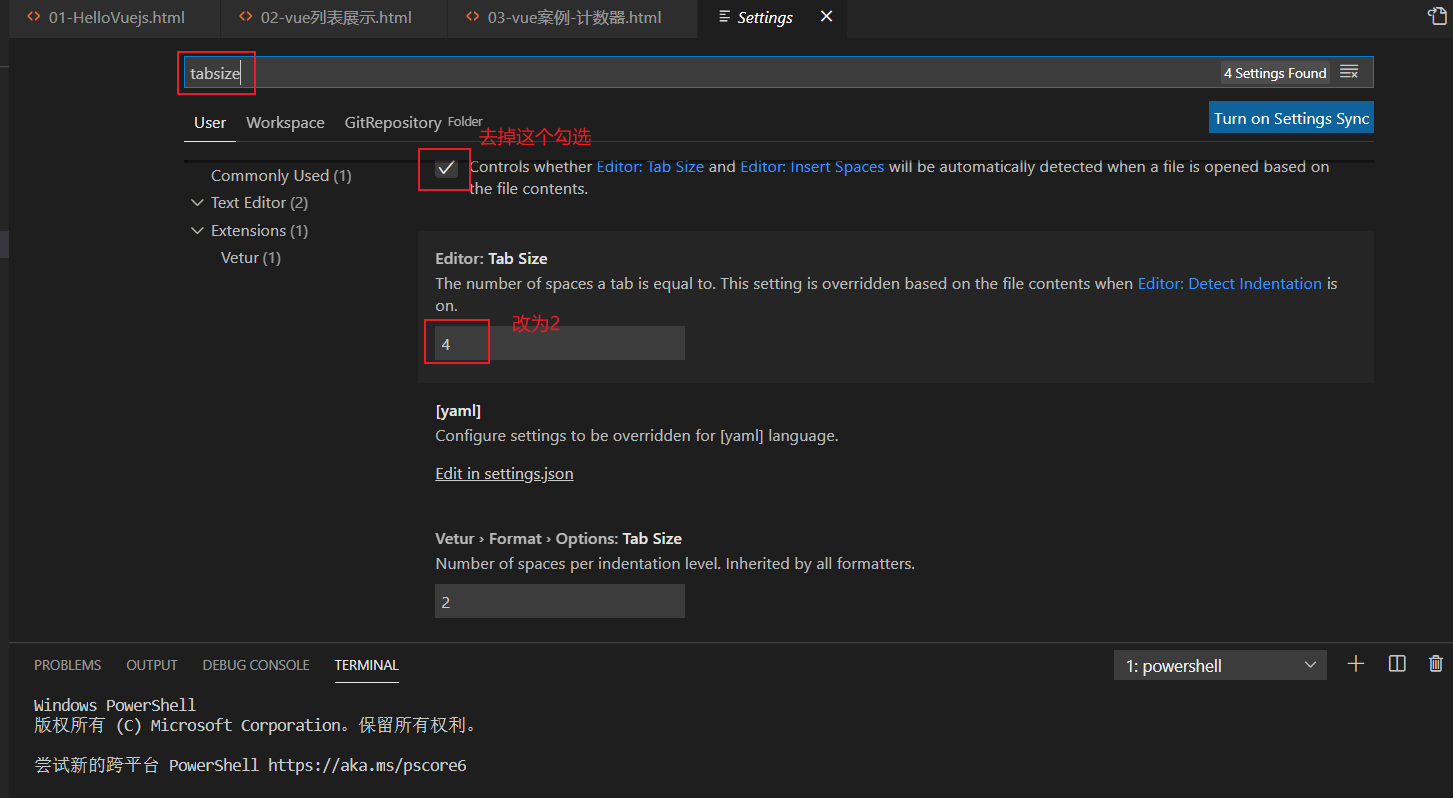Open the Editor: Tab Size link
Image resolution: width=1453 pixels, height=798 pixels.
click(650, 167)
